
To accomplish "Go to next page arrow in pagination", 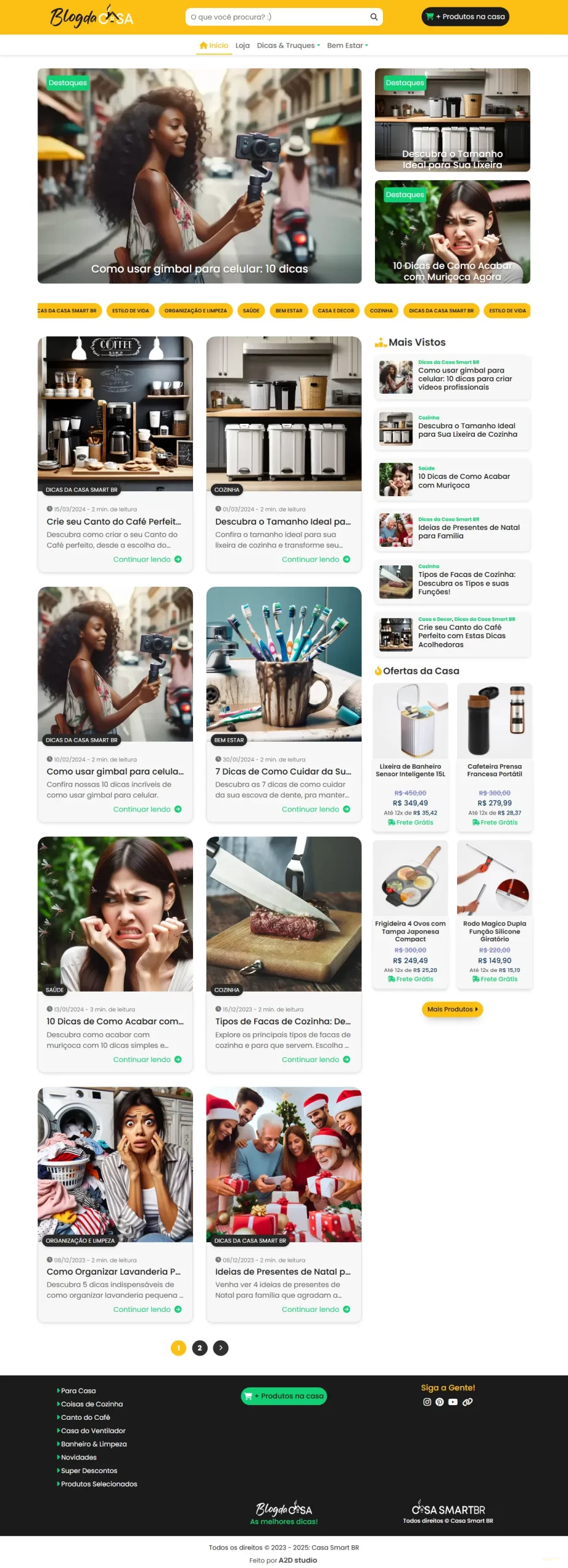I will (221, 1347).
